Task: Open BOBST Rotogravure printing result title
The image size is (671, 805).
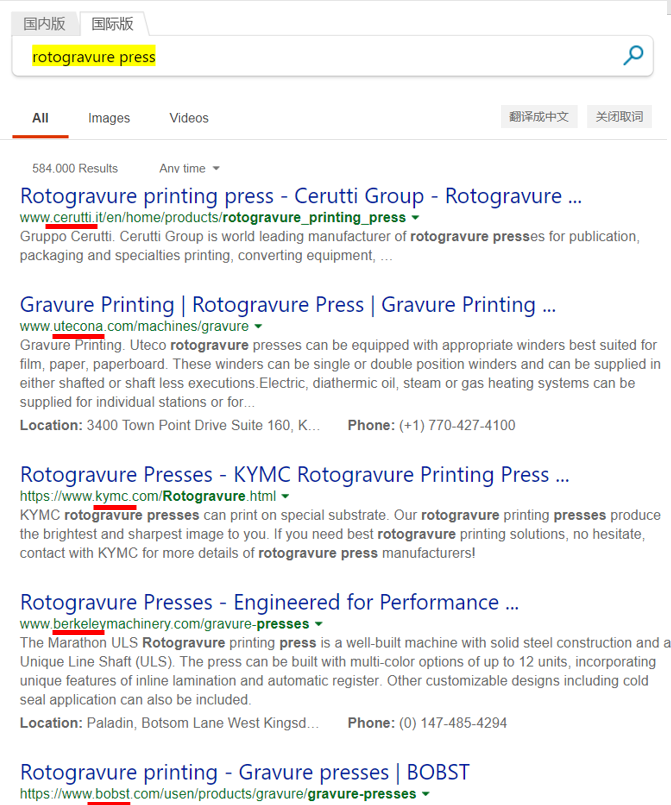Action: click(x=244, y=772)
